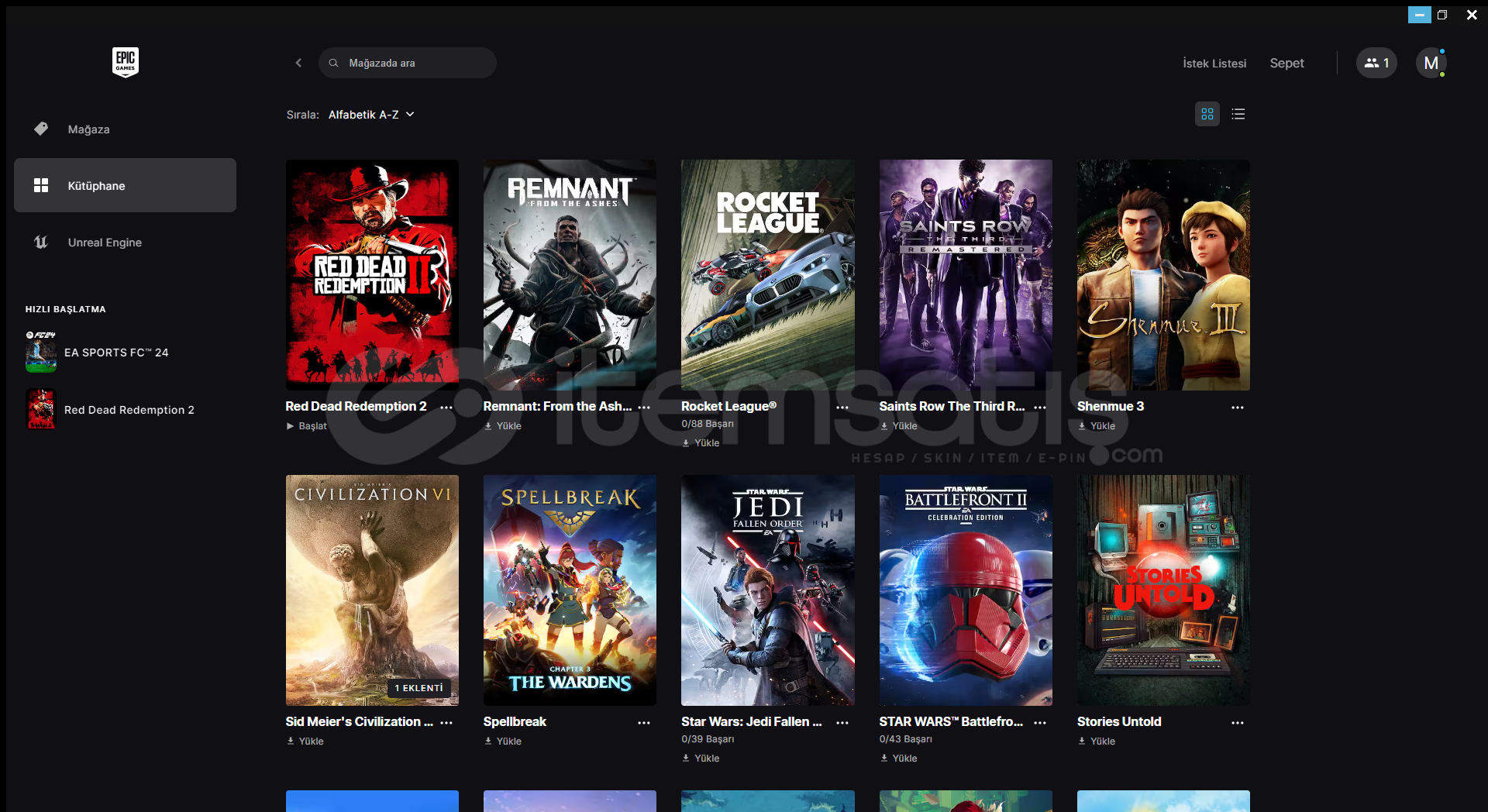Click Yükle under STAR WARS Battlefront
The height and width of the screenshot is (812, 1488).
pyautogui.click(x=899, y=759)
